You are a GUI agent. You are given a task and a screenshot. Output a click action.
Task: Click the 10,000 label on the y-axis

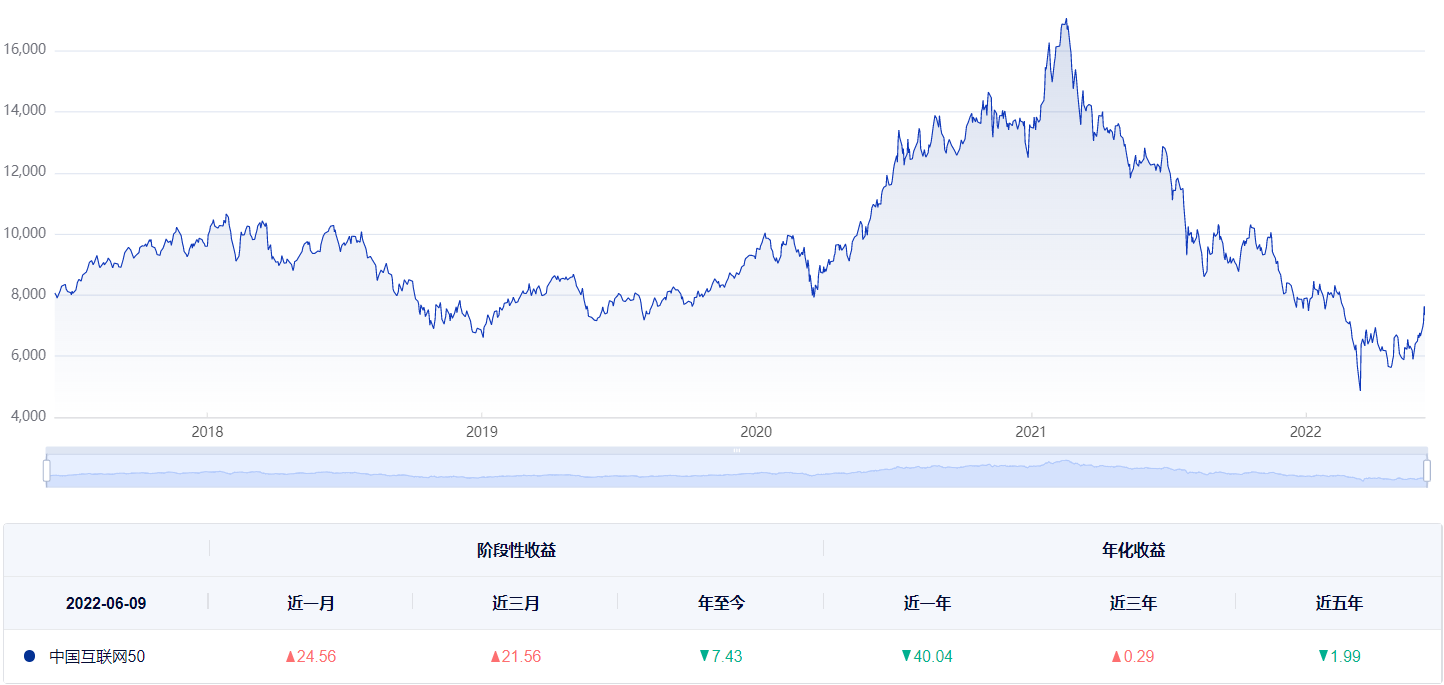point(26,232)
